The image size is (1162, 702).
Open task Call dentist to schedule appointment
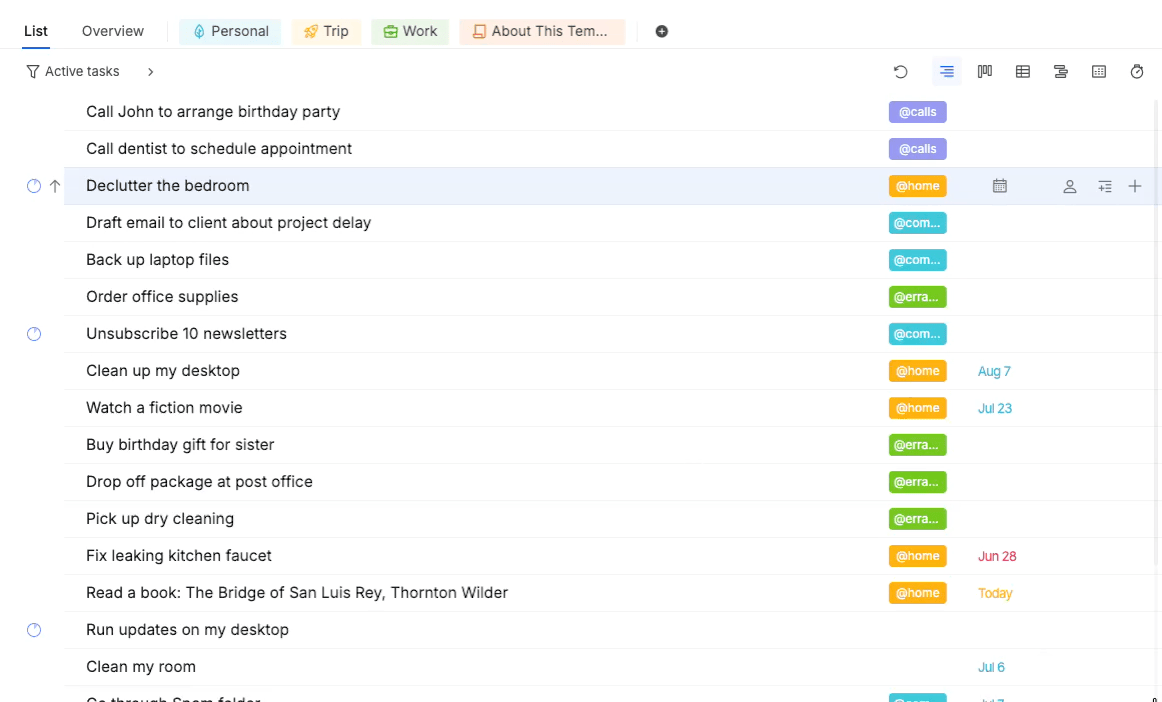pyautogui.click(x=219, y=149)
